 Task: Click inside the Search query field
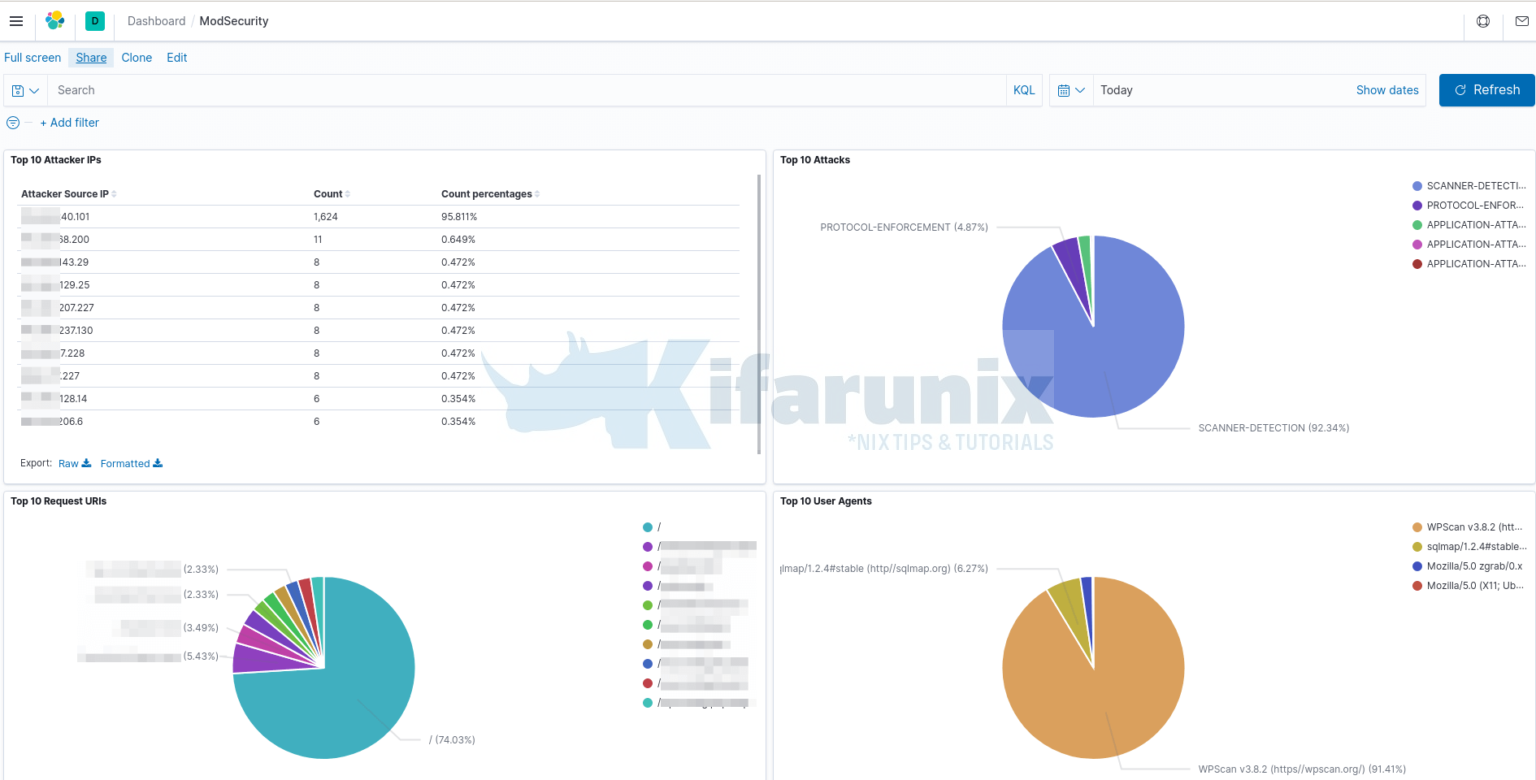tap(400, 90)
